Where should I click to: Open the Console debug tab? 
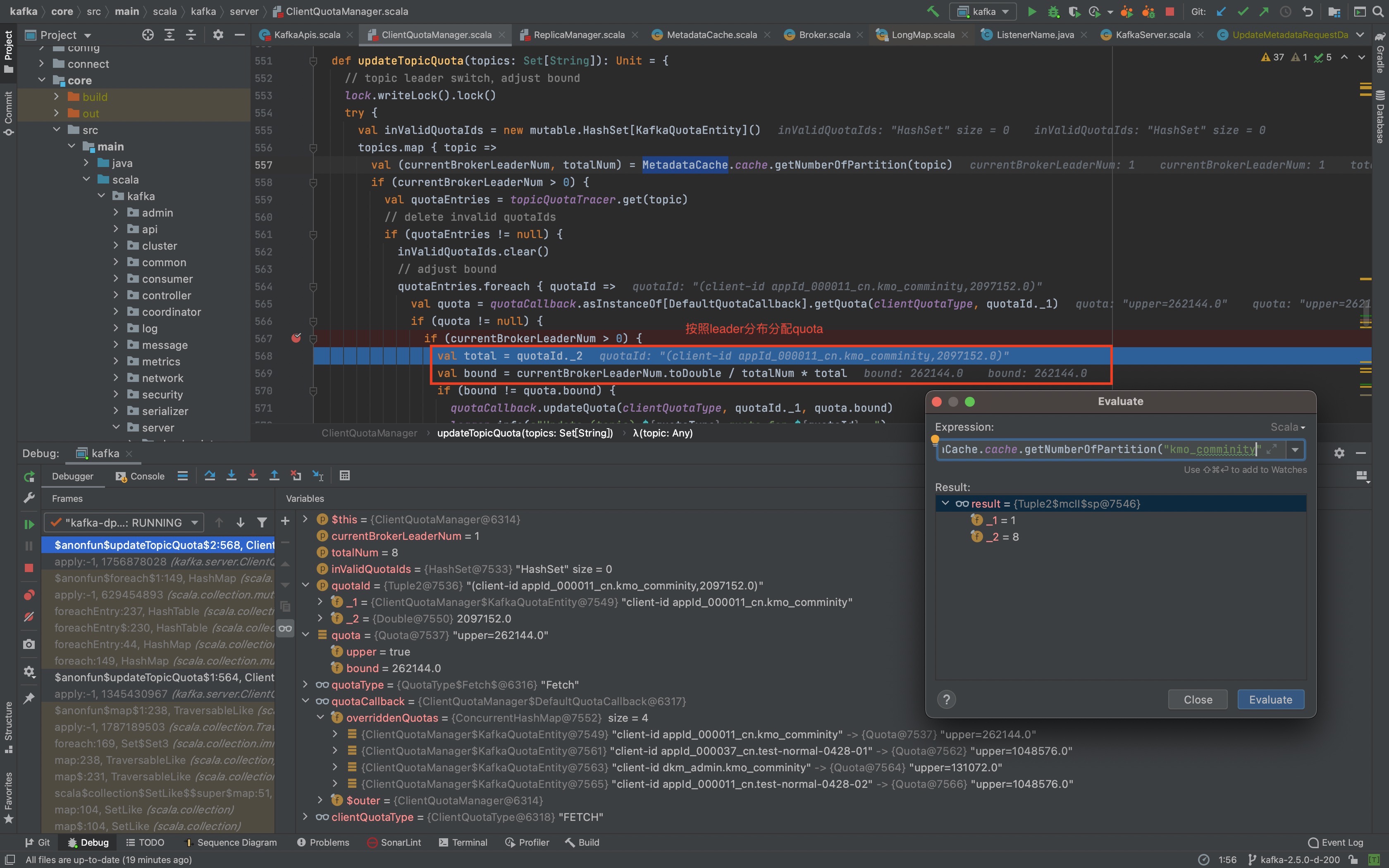[x=141, y=476]
